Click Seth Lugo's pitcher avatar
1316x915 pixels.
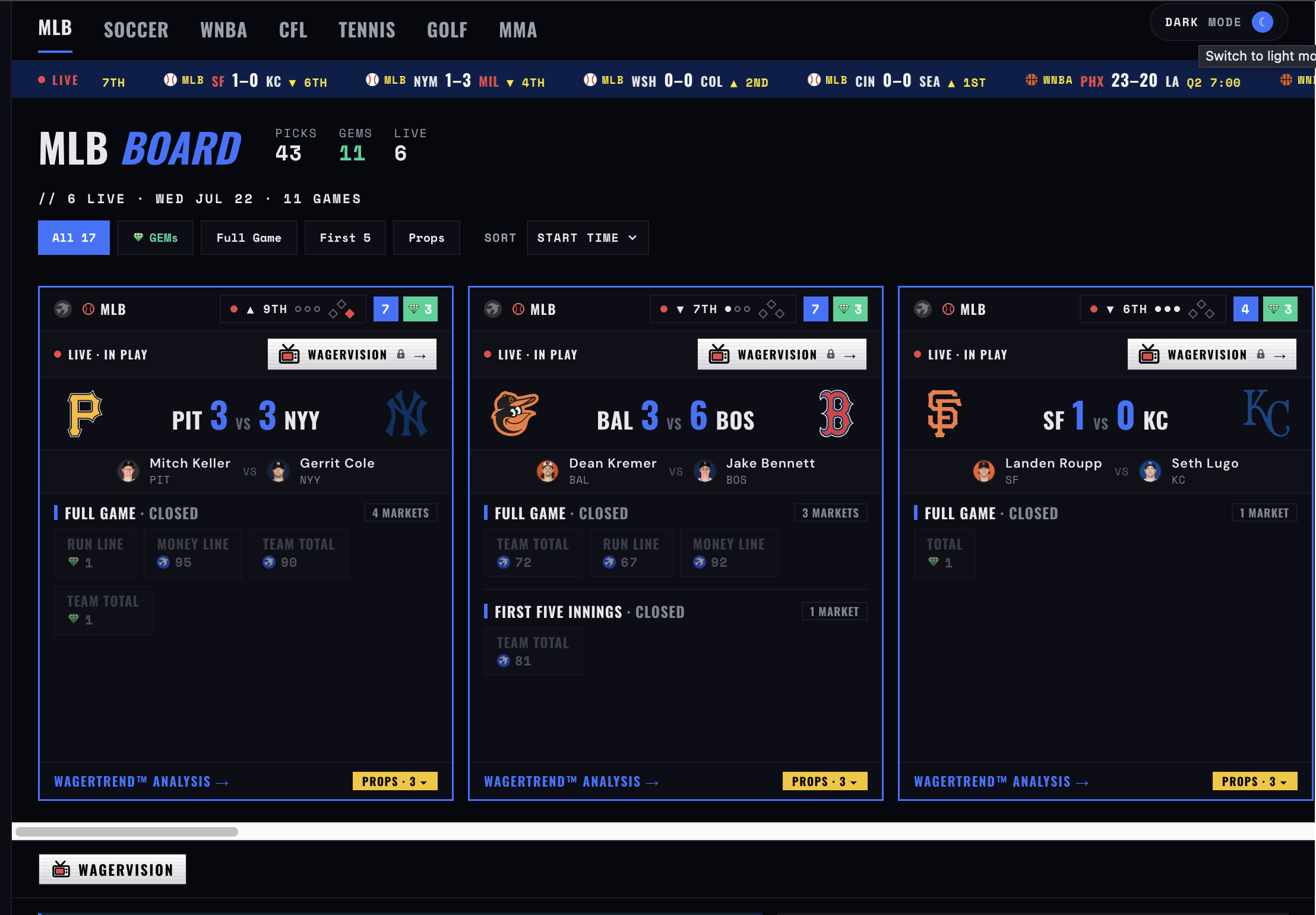pyautogui.click(x=1150, y=471)
